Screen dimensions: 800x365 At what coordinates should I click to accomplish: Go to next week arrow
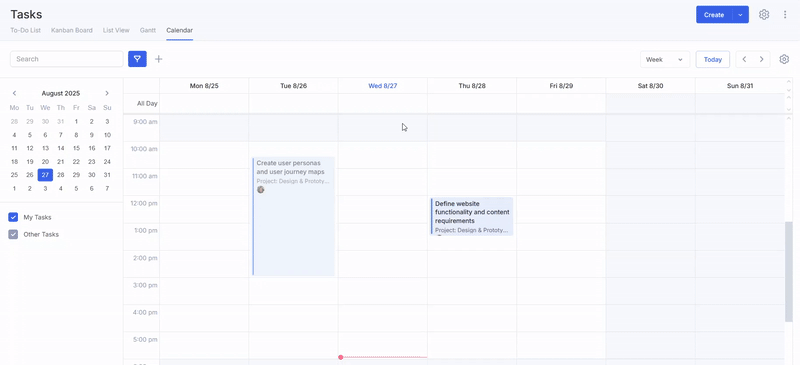tap(762, 59)
